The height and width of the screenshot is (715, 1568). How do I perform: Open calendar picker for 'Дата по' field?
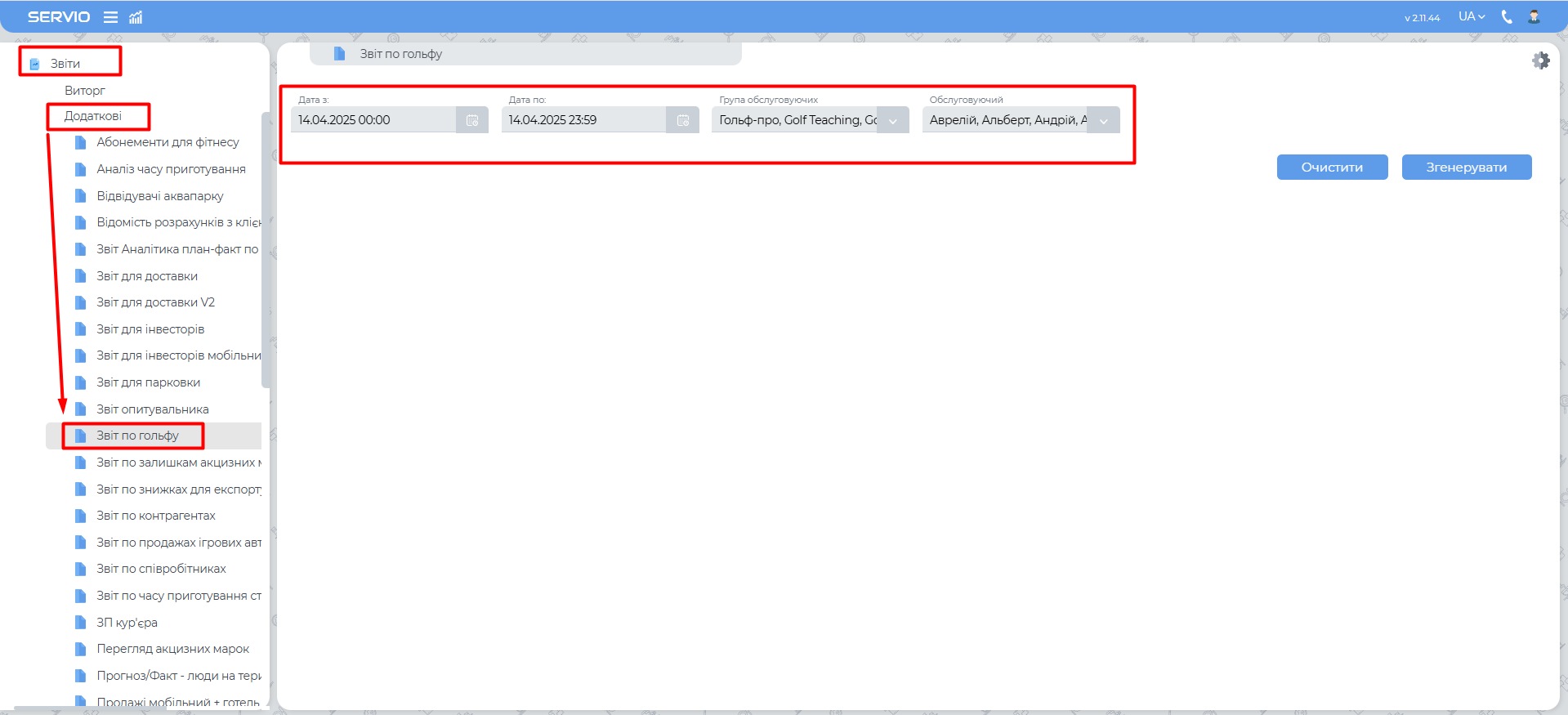point(683,120)
